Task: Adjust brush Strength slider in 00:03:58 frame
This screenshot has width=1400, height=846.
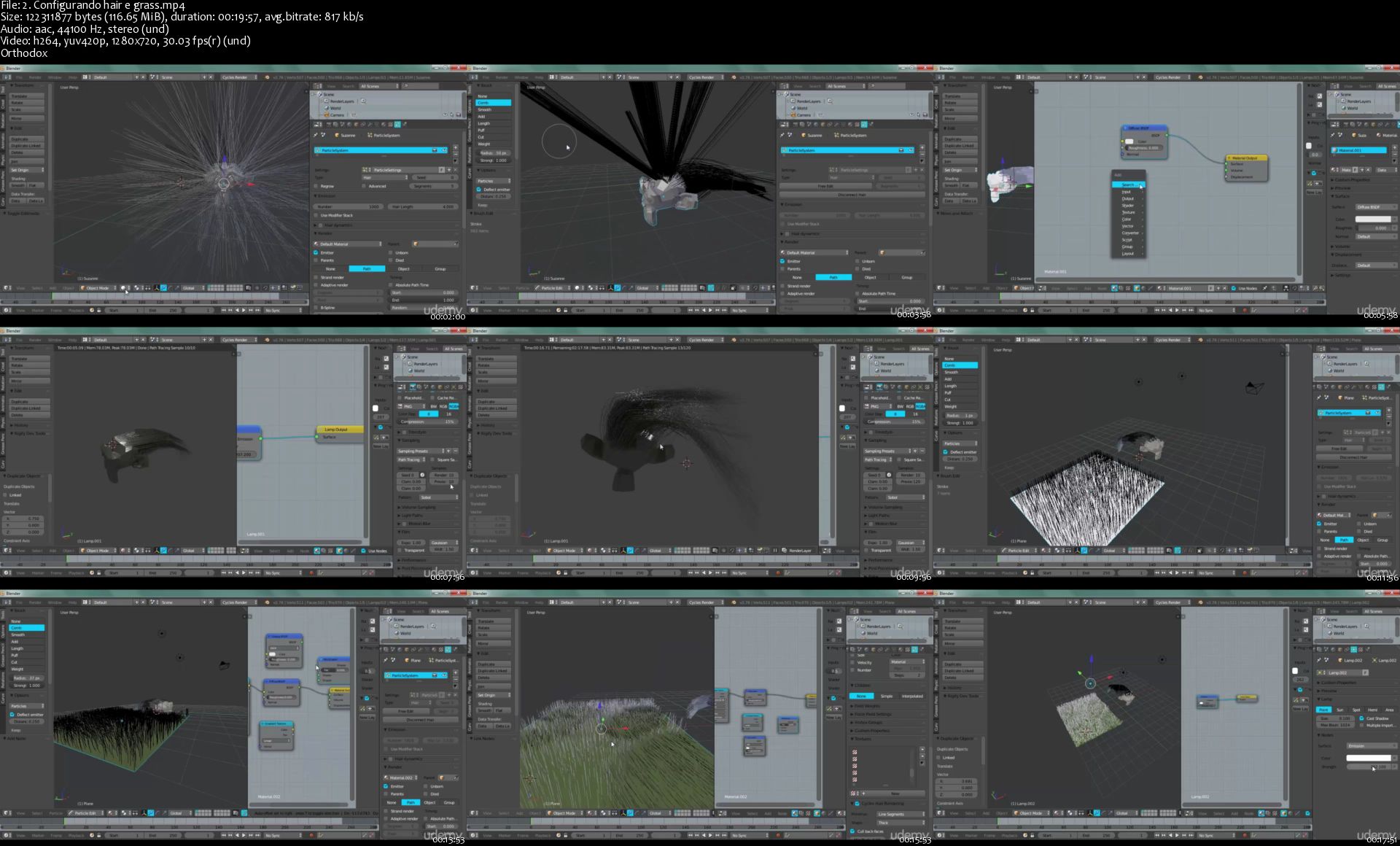Action: tap(494, 160)
